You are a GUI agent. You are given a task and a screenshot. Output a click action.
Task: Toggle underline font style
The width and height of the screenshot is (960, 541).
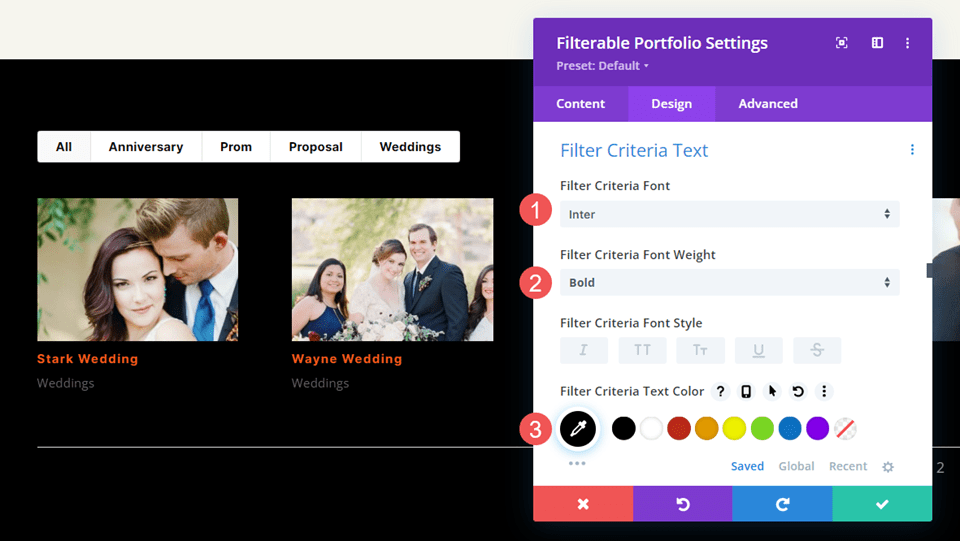[759, 350]
